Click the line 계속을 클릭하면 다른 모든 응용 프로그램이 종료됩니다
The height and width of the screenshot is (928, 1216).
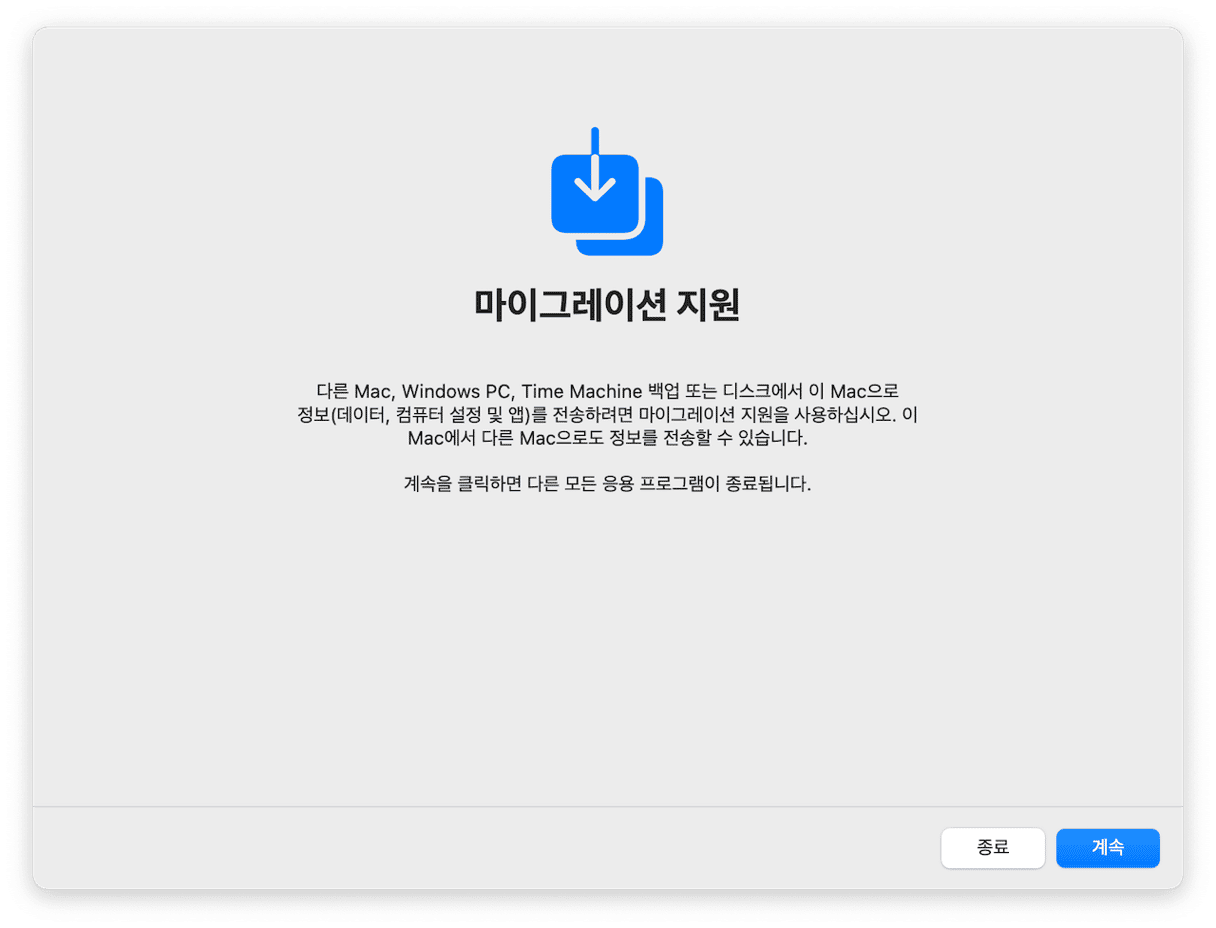coord(607,485)
